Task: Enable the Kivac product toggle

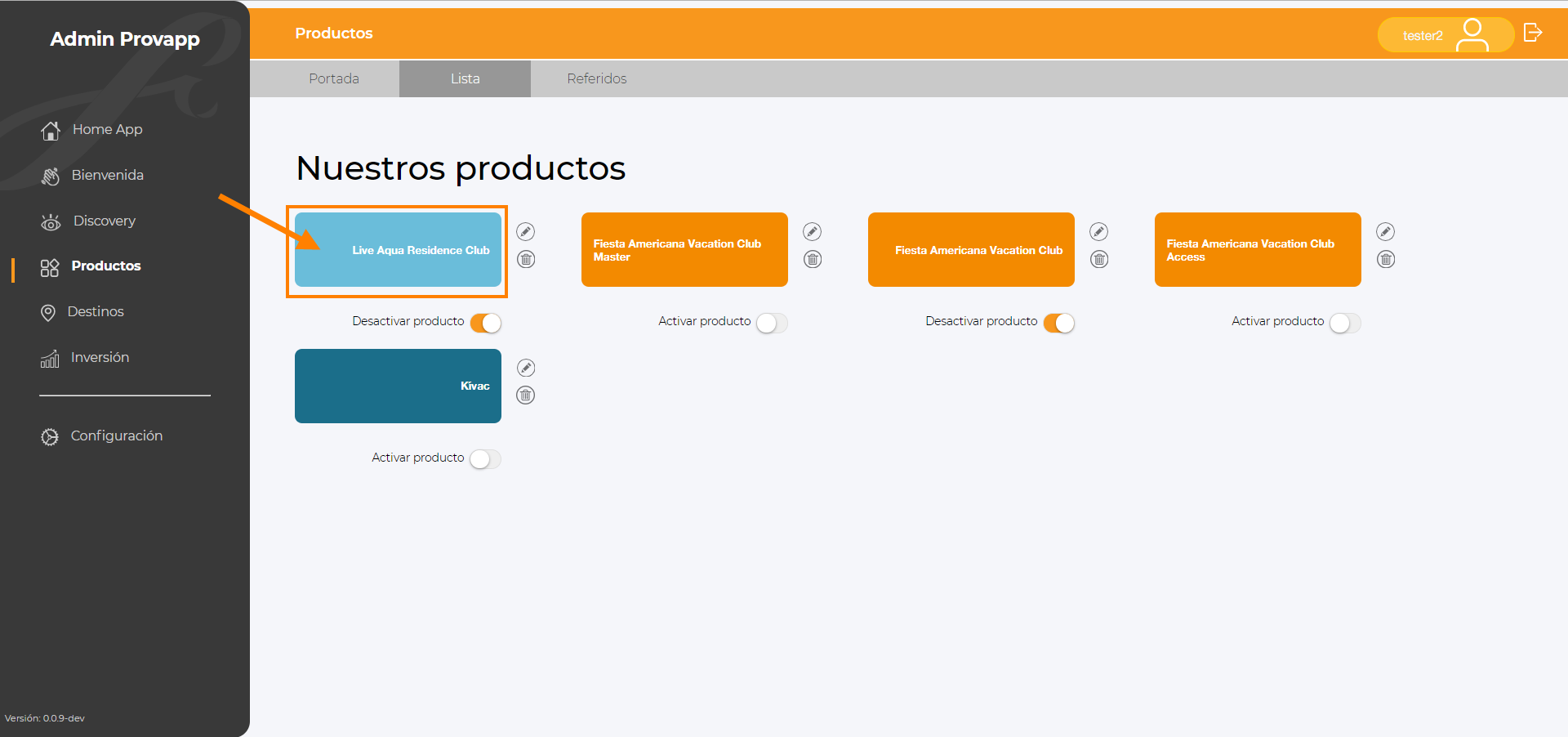Action: [x=486, y=459]
